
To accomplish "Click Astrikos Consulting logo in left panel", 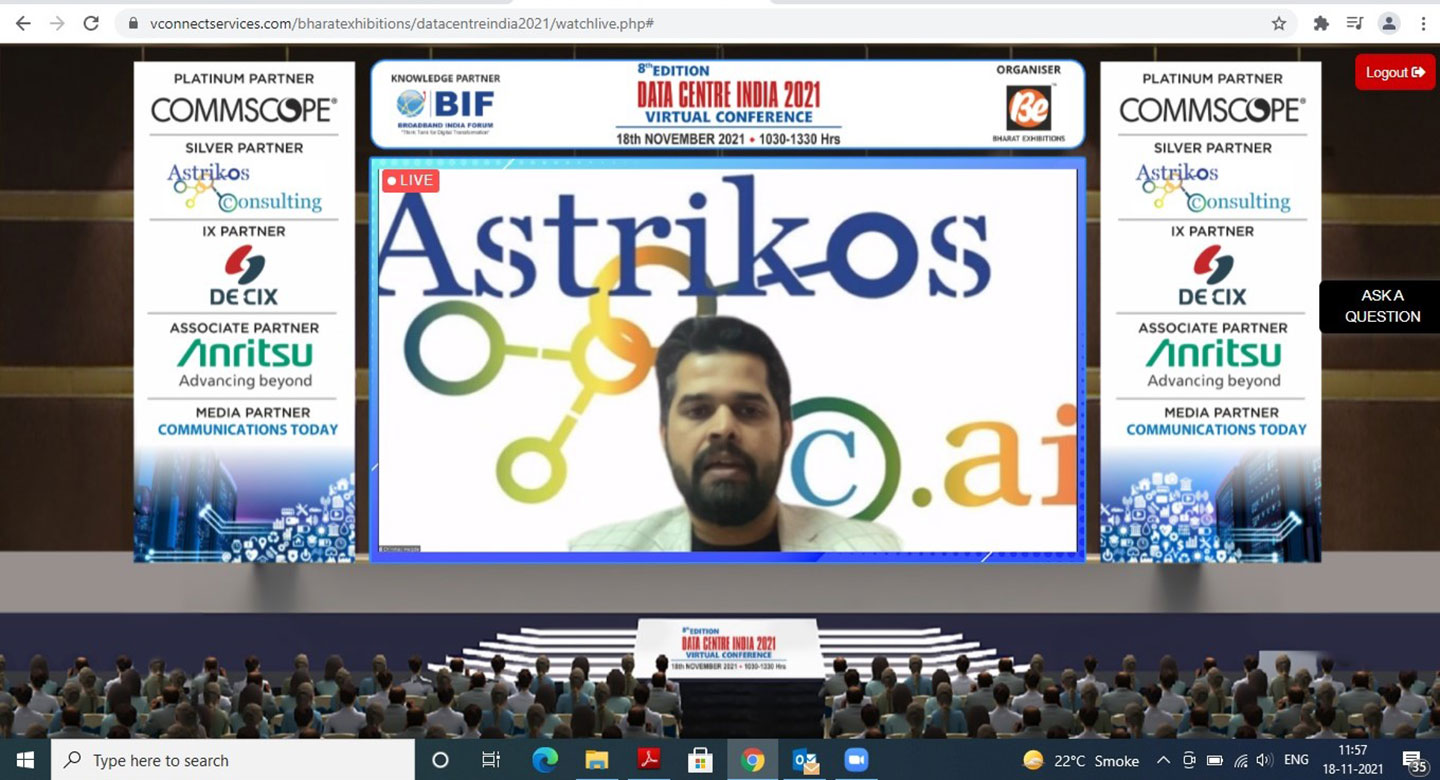I will (244, 187).
